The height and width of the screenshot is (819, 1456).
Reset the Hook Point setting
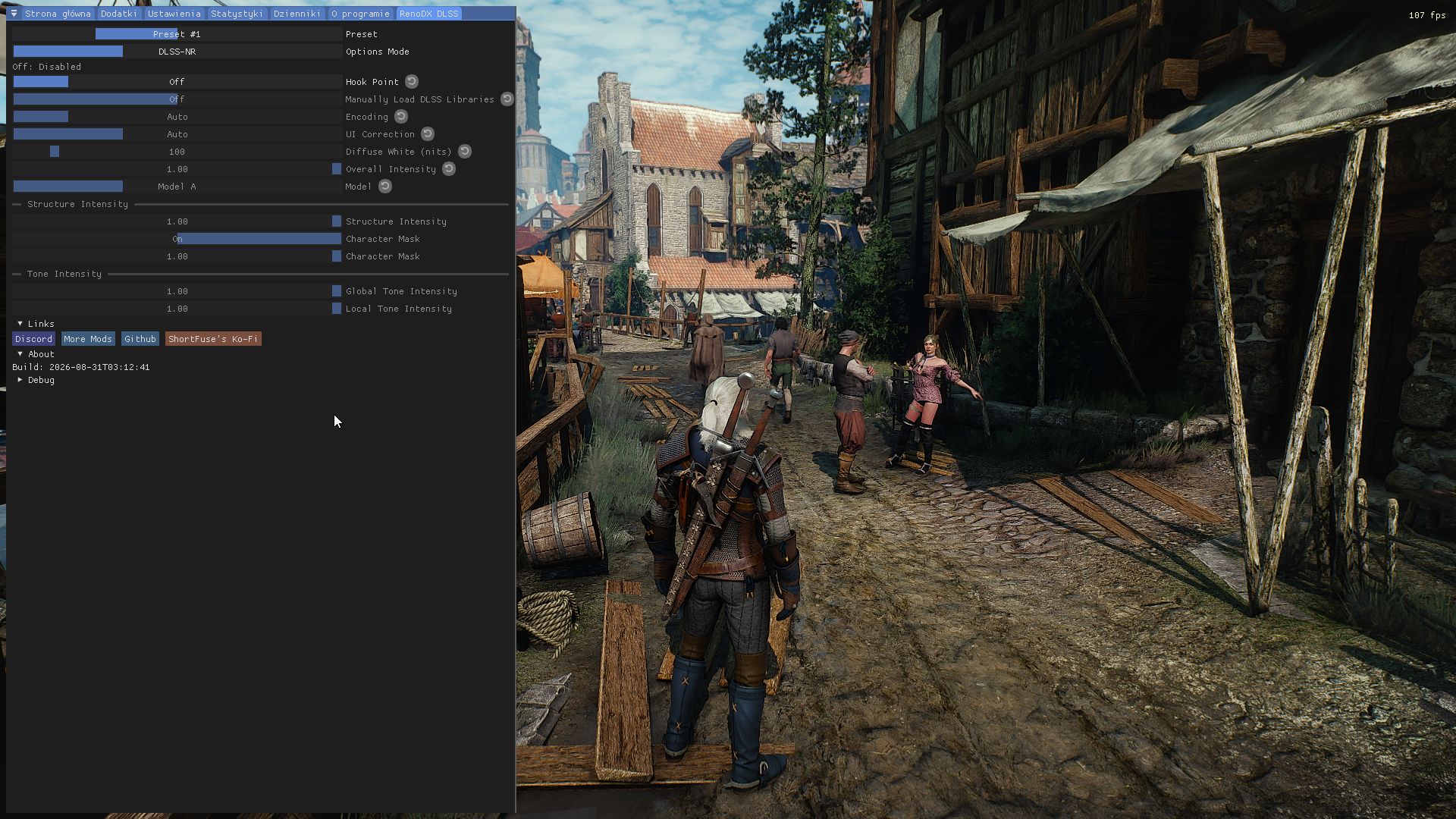point(412,81)
